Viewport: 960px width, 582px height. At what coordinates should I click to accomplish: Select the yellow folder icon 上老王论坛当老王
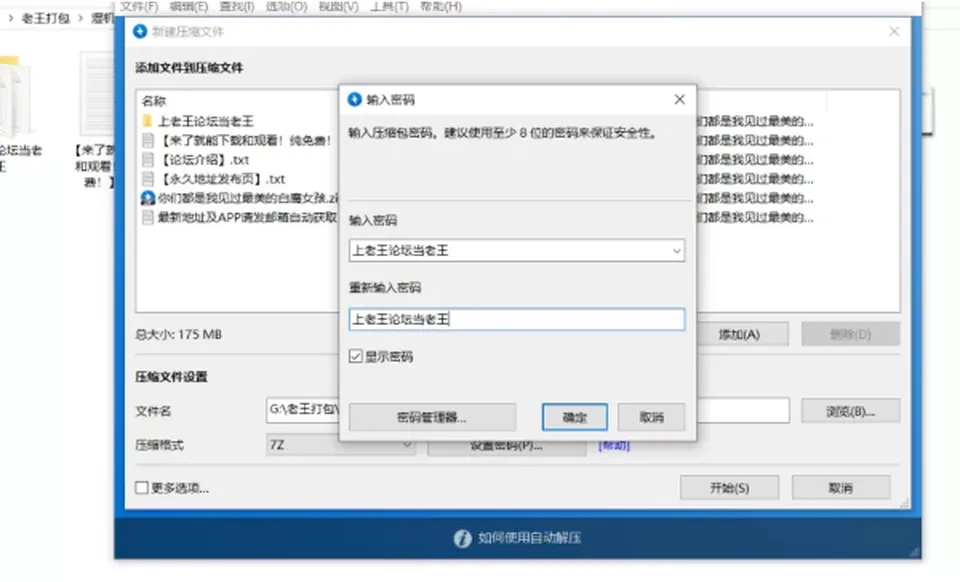tap(148, 121)
